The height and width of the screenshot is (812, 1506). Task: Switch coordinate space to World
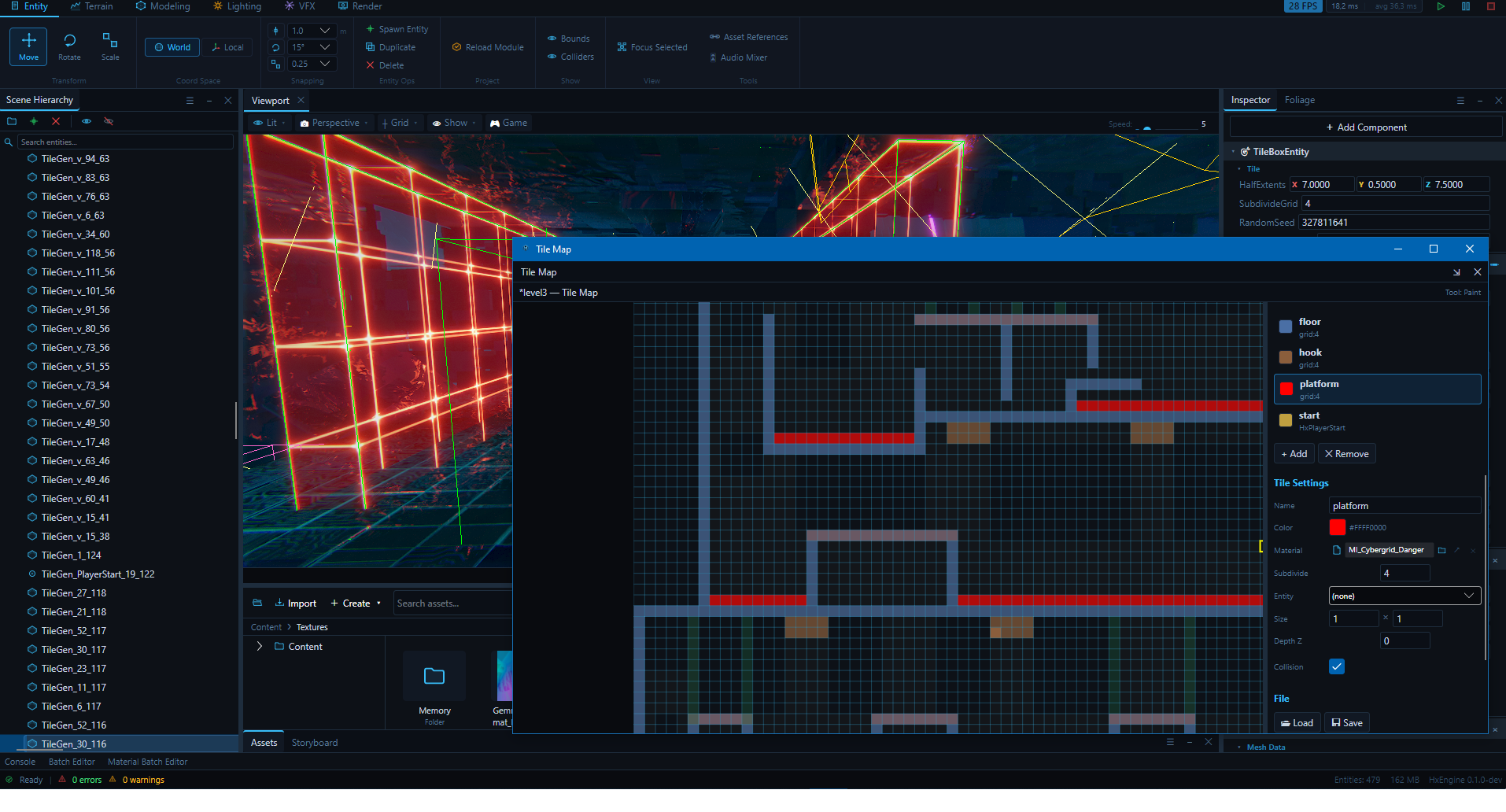point(172,47)
